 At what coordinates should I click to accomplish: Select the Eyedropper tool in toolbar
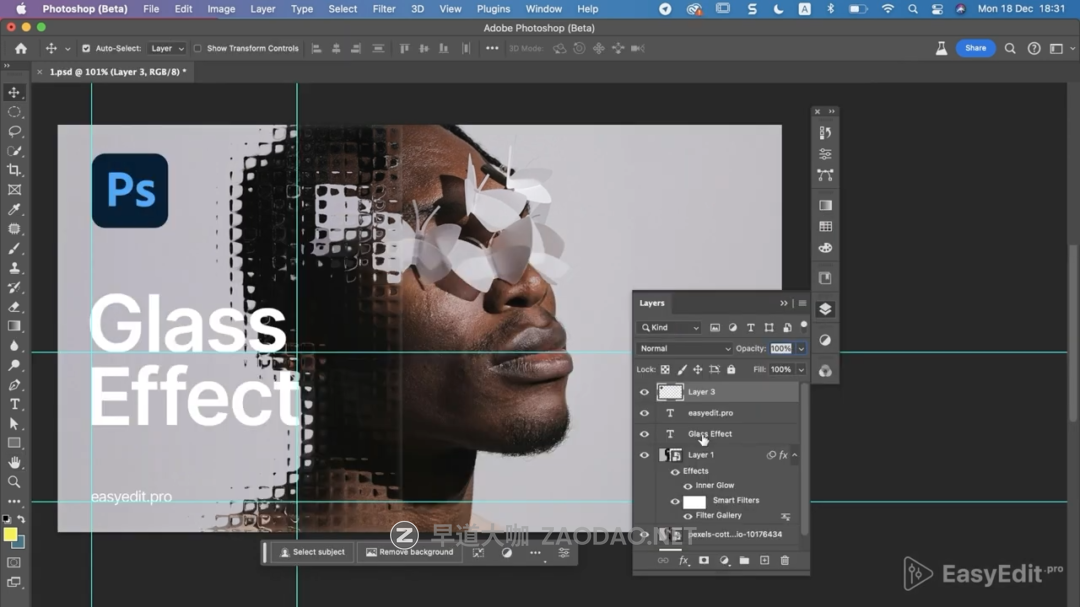click(x=14, y=209)
